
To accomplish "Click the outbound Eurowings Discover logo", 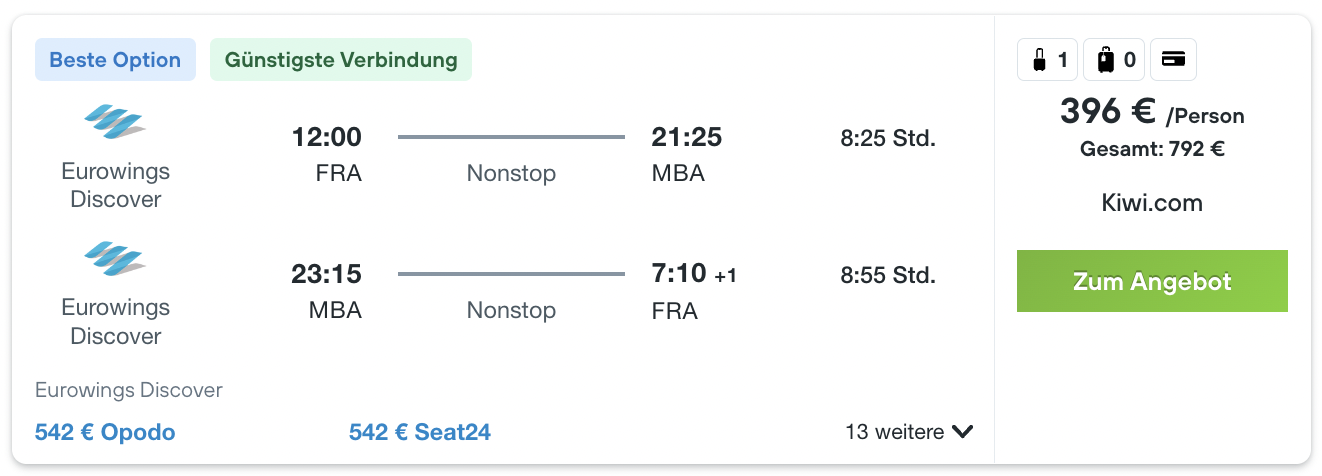I will 115,122.
